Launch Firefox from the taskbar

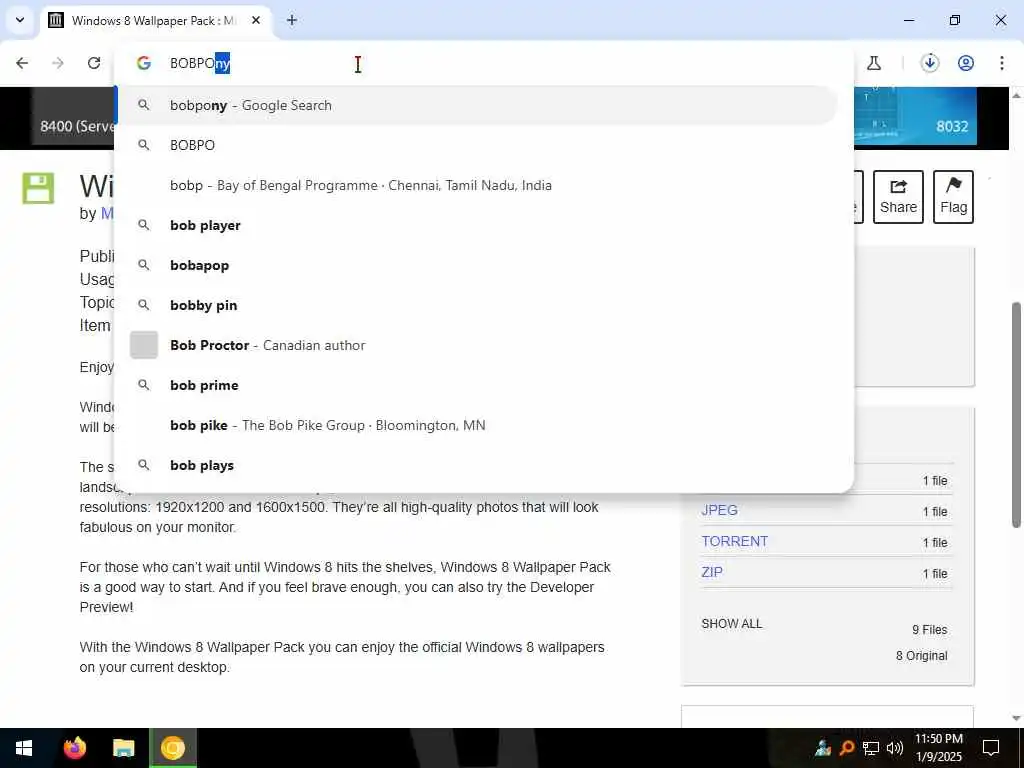point(75,748)
